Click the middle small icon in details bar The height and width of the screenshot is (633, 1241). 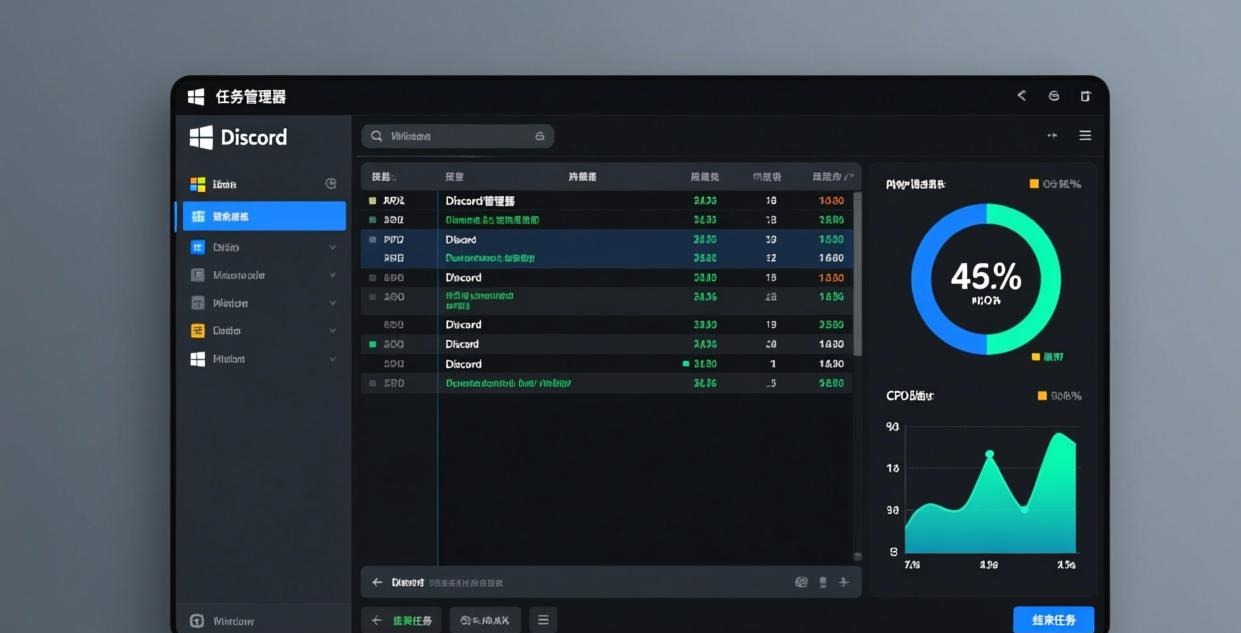tap(823, 582)
